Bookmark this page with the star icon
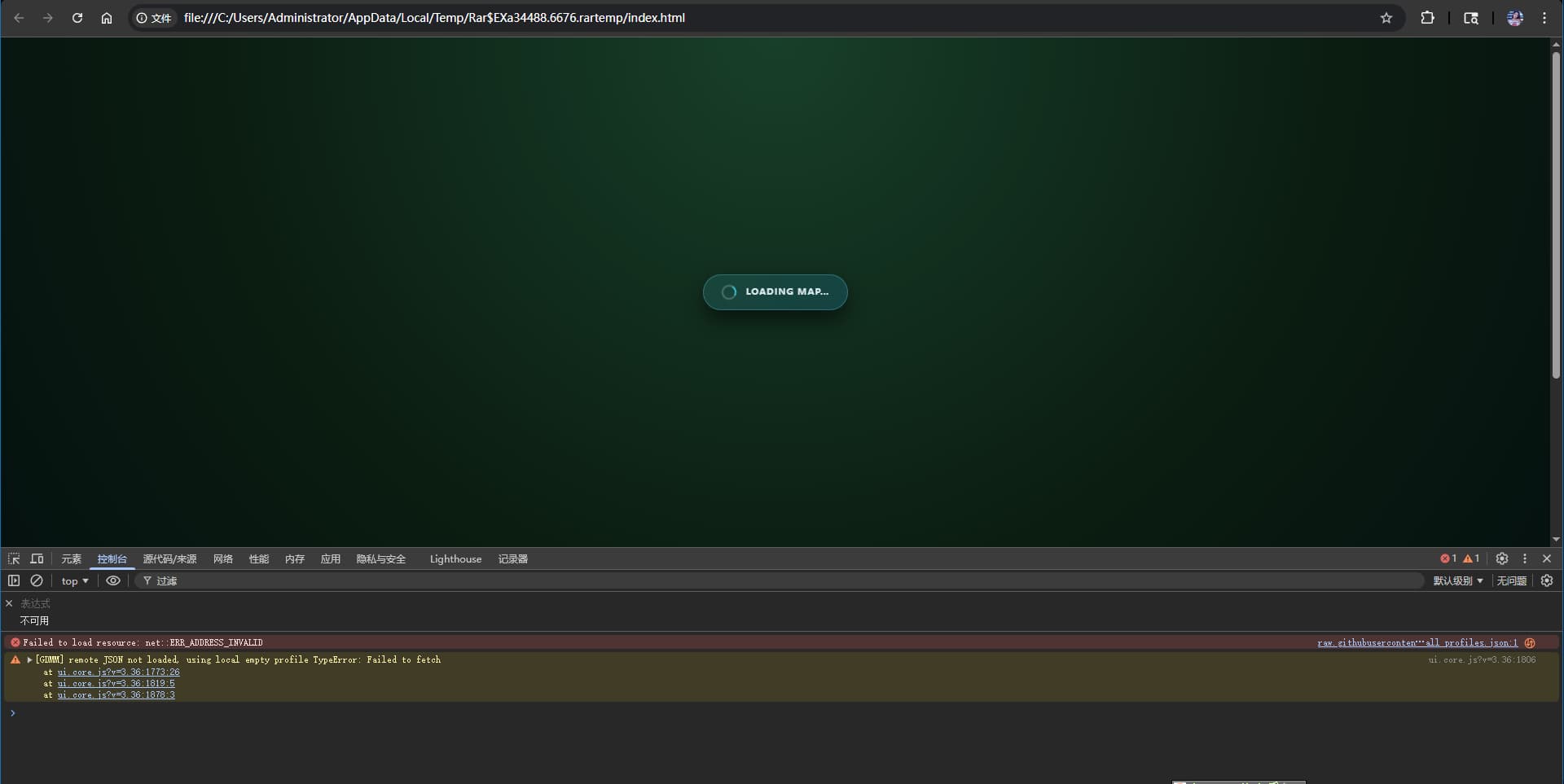The width and height of the screenshot is (1564, 784). coord(1386,18)
